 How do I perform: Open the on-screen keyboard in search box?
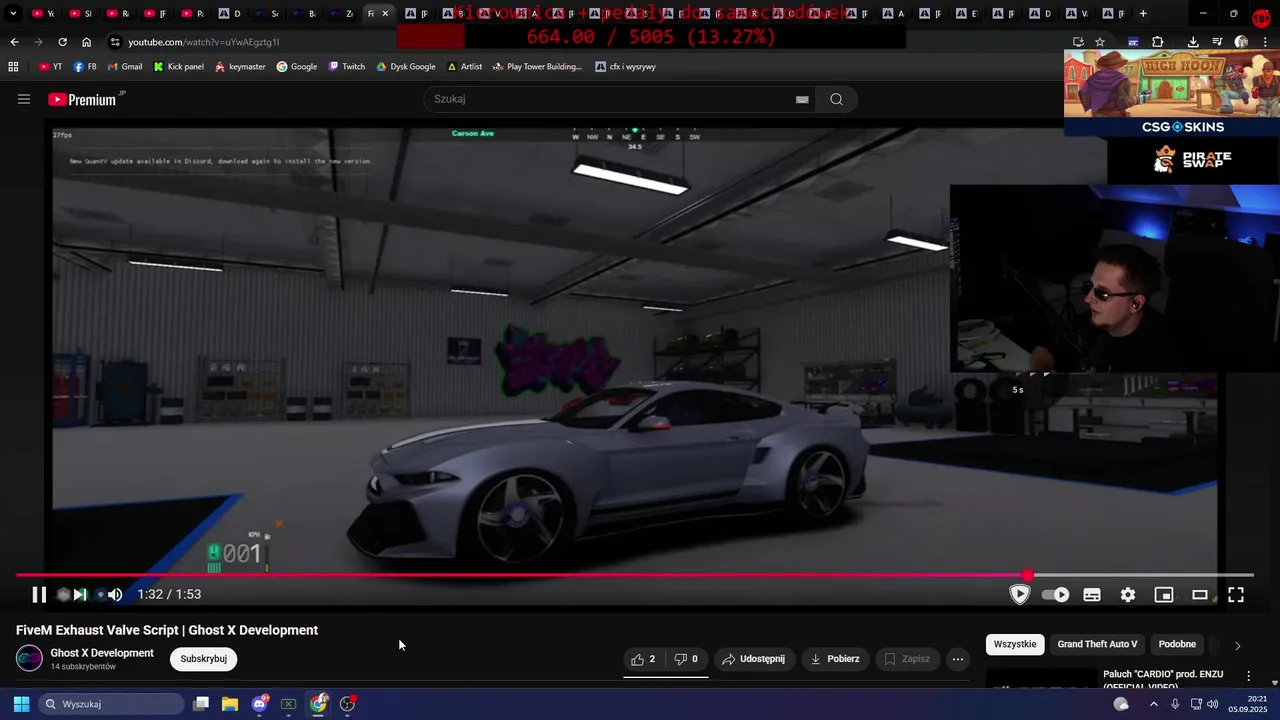point(802,99)
